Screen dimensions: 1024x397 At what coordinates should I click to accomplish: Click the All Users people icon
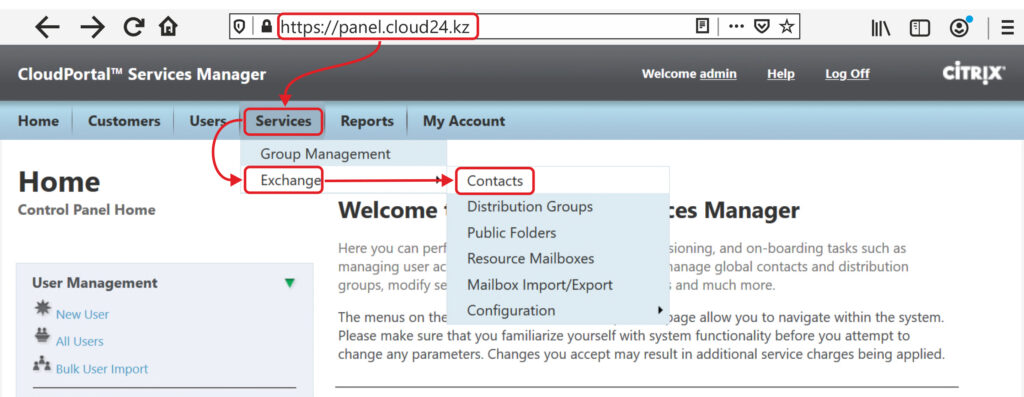coord(42,337)
